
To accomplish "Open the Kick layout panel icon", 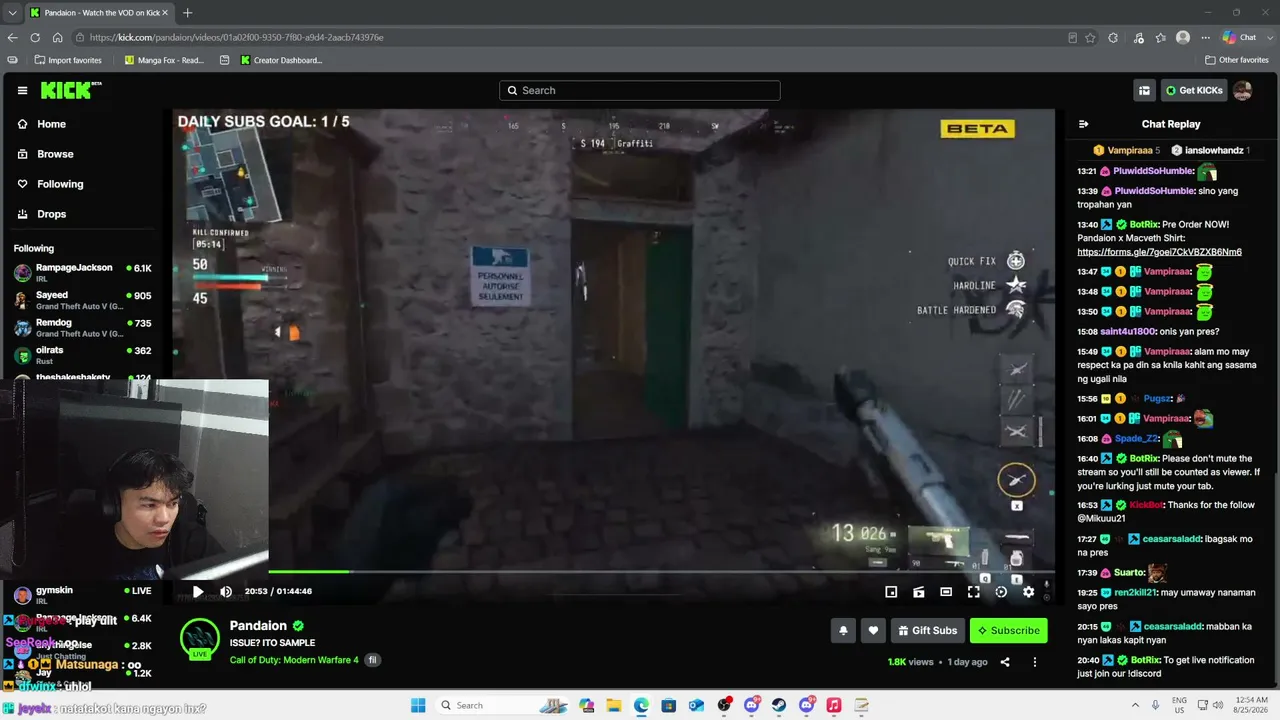I will point(1144,90).
